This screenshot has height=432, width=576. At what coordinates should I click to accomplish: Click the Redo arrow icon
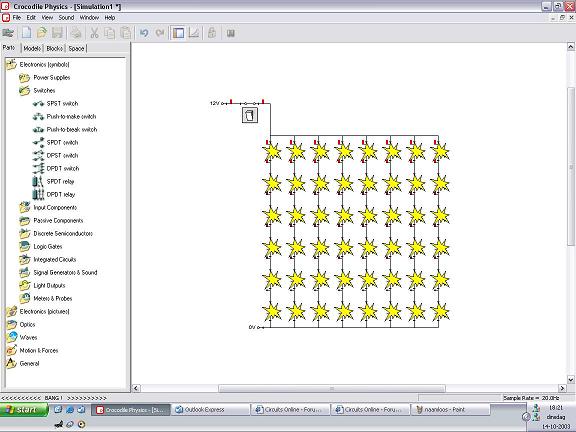coord(159,33)
